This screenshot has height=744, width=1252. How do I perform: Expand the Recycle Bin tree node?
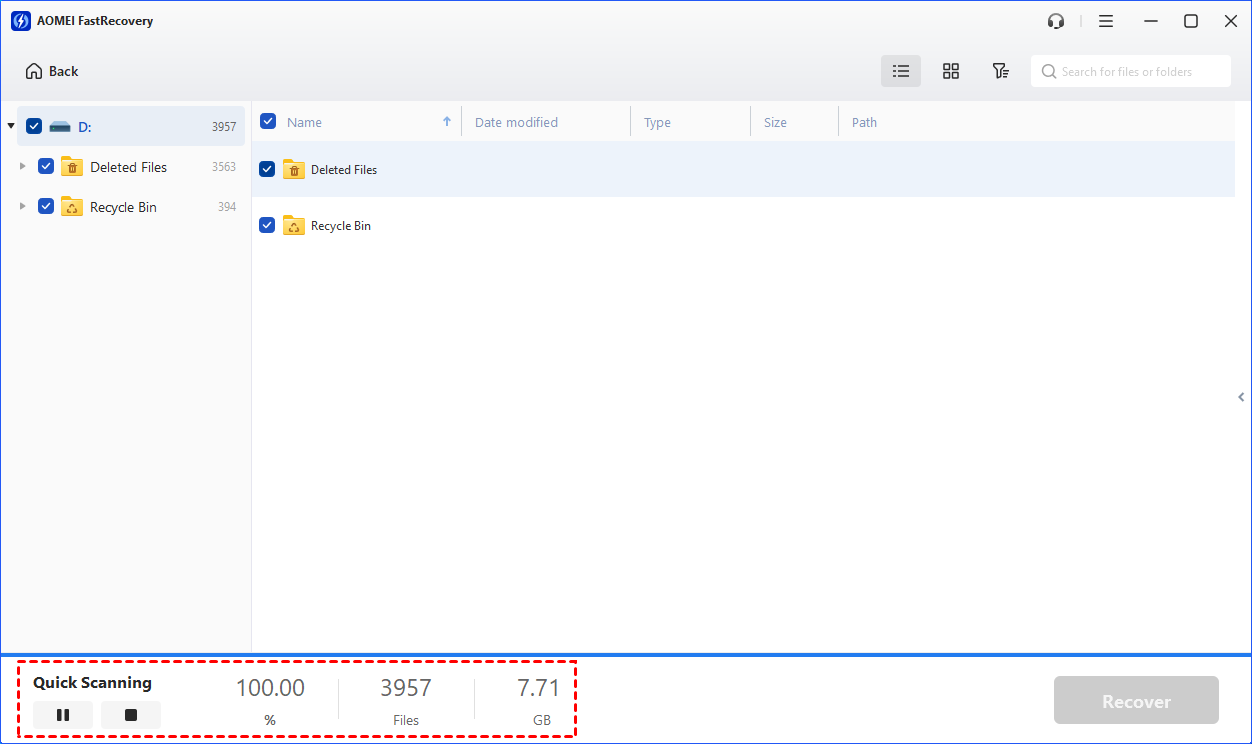coord(23,207)
